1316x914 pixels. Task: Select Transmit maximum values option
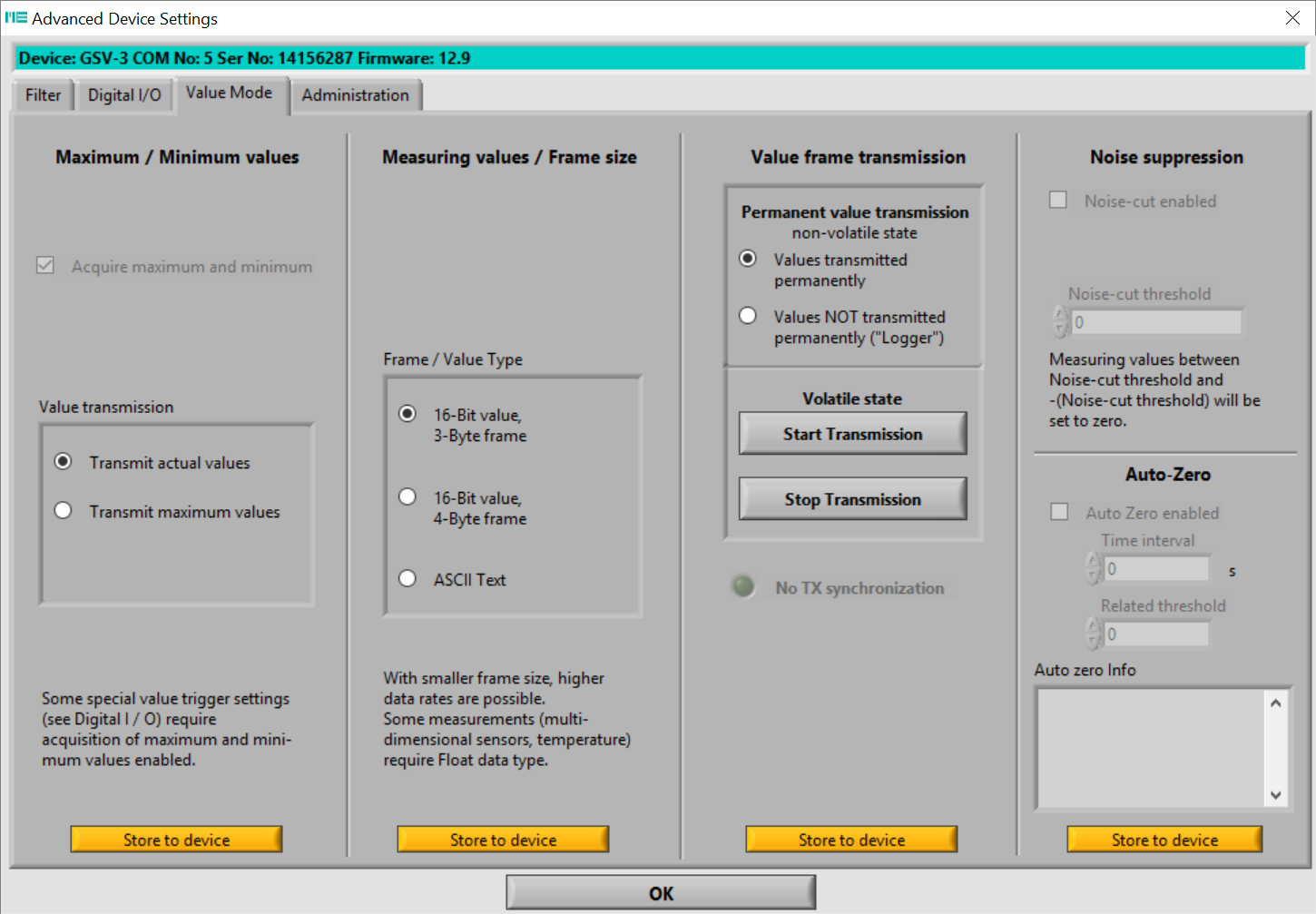coord(64,511)
